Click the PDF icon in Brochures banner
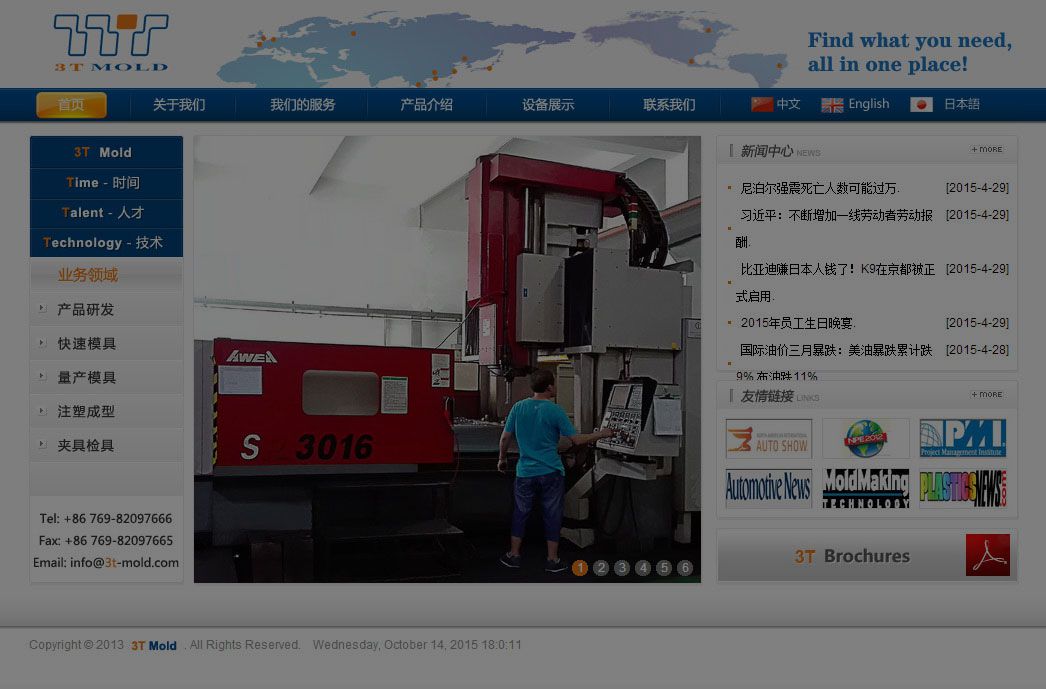1046x689 pixels. pyautogui.click(x=987, y=555)
